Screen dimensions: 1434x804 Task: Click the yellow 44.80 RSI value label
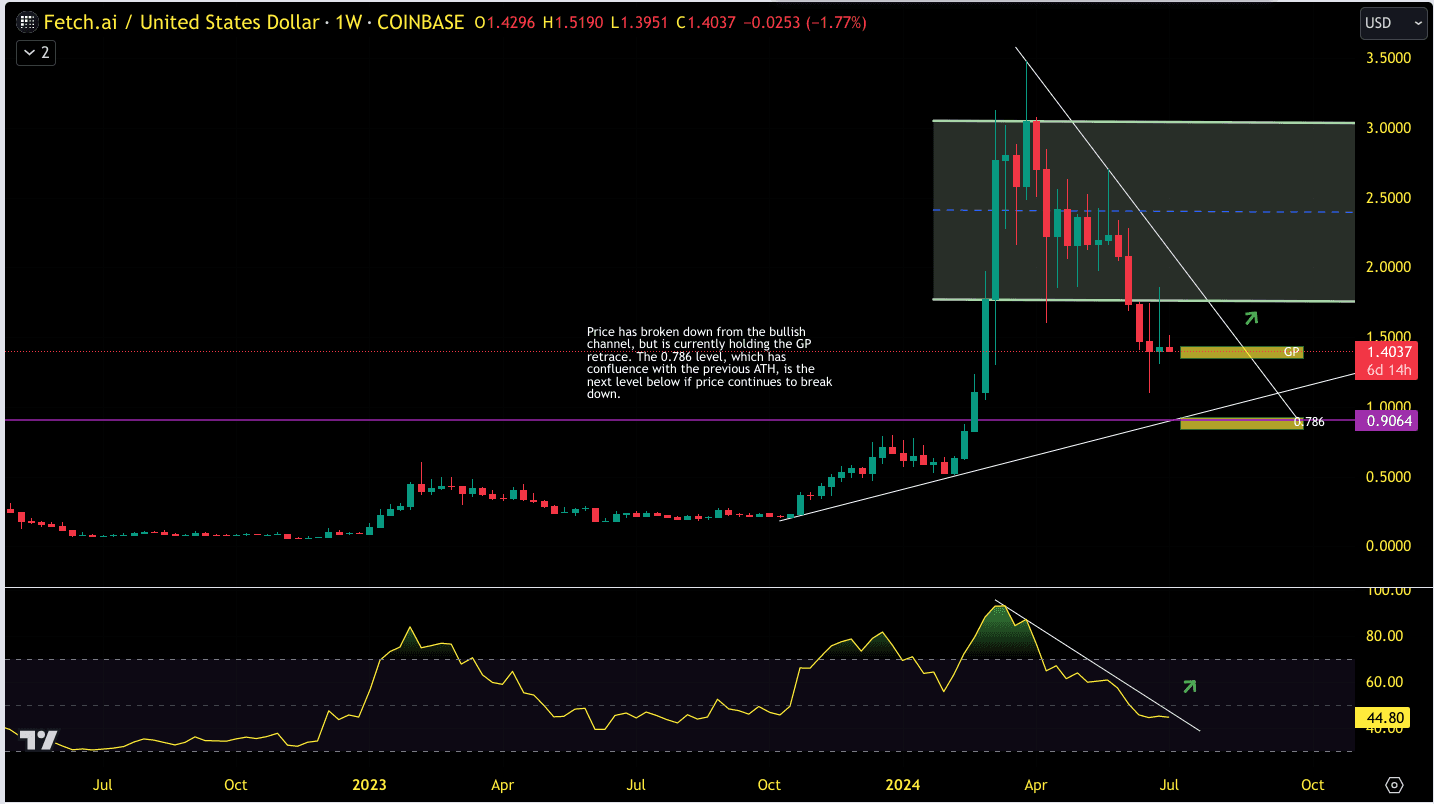click(x=1383, y=717)
